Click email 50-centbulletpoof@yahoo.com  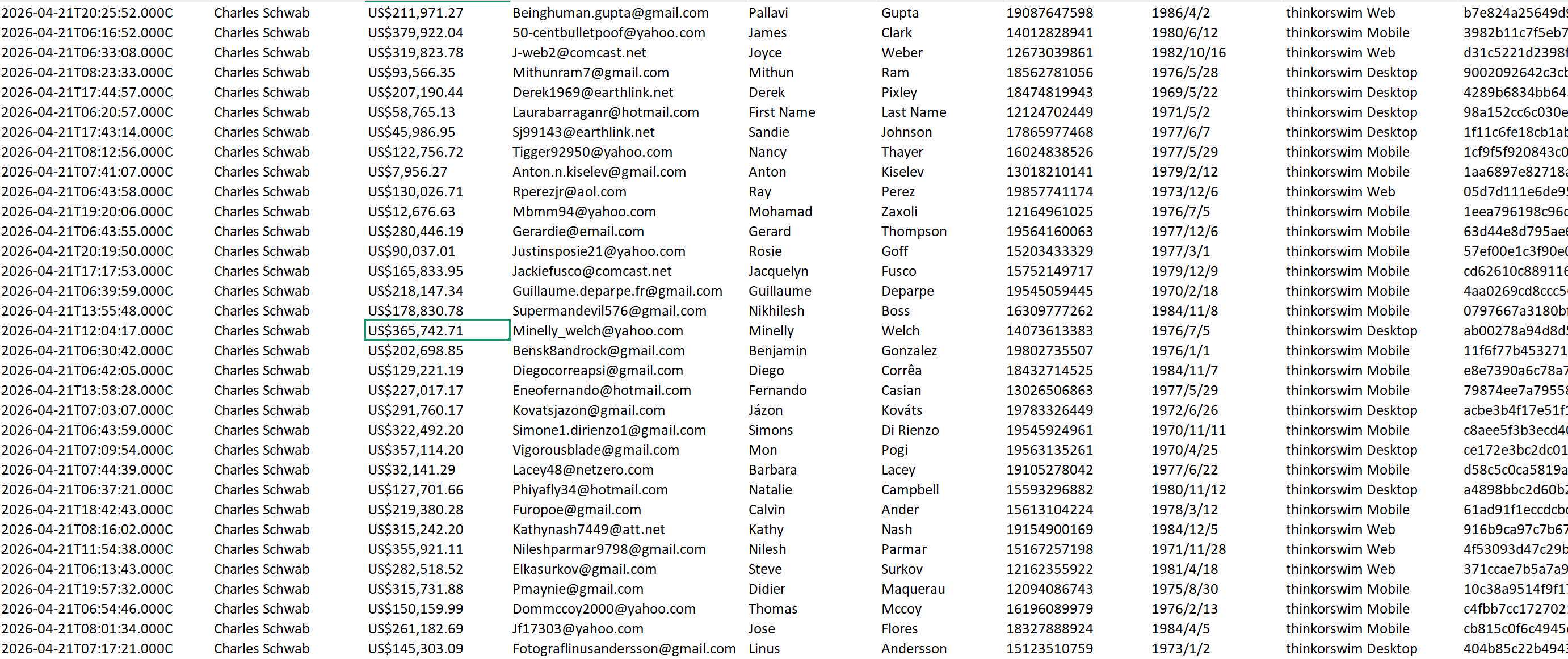(609, 33)
